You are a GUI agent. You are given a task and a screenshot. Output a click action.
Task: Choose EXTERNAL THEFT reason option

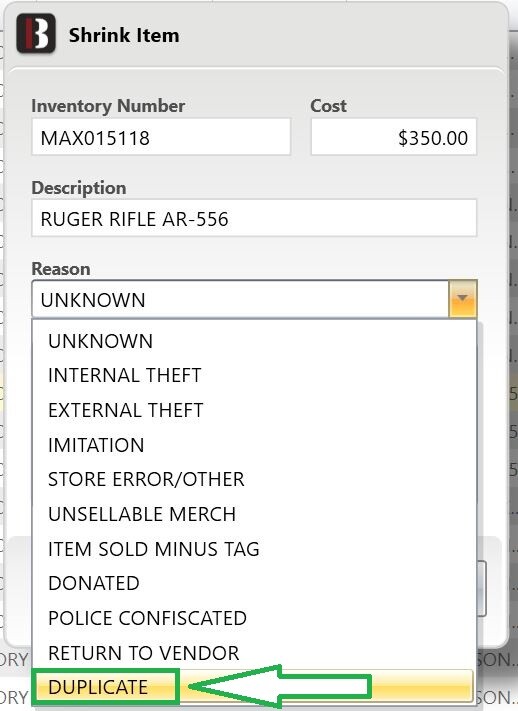tap(254, 410)
